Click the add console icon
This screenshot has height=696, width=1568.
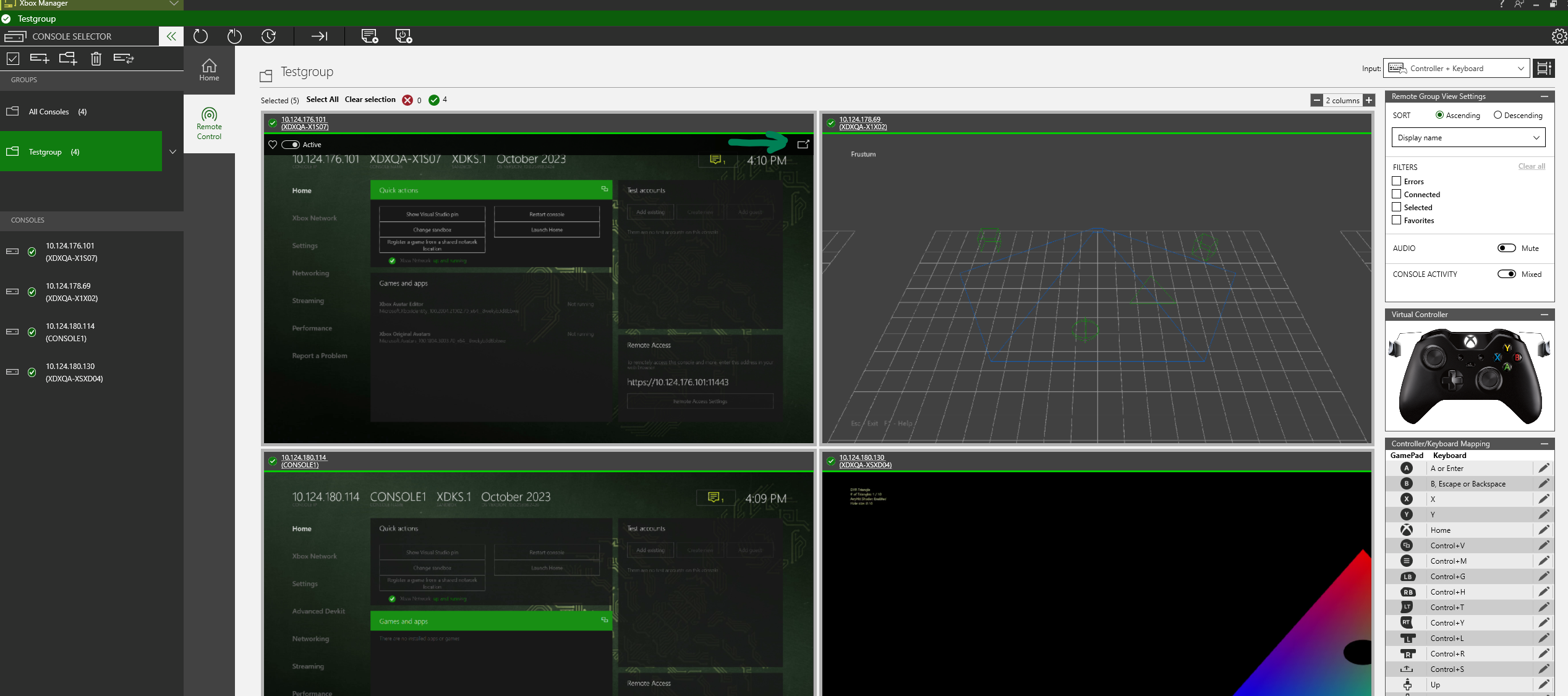(x=40, y=59)
